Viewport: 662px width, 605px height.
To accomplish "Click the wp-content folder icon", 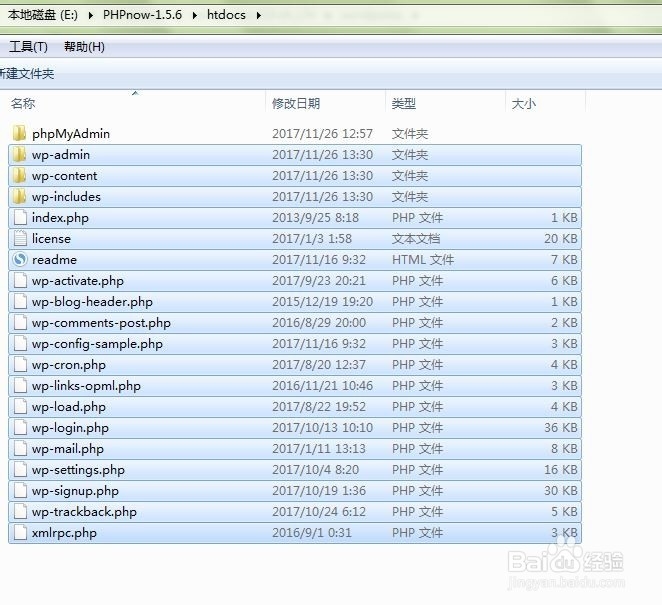I will (x=19, y=176).
